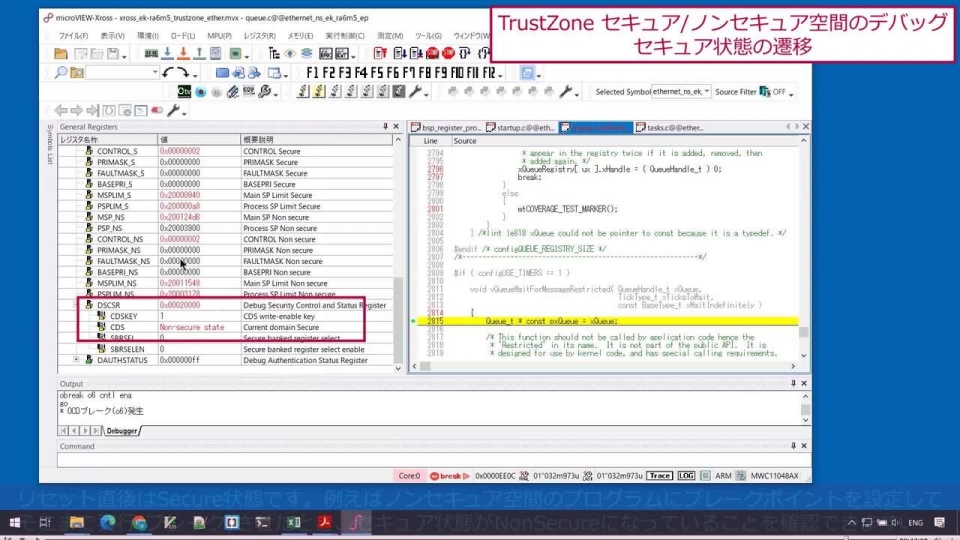The height and width of the screenshot is (540, 960).
Task: Click the レジスタ名称 column header
Action: click(x=107, y=140)
